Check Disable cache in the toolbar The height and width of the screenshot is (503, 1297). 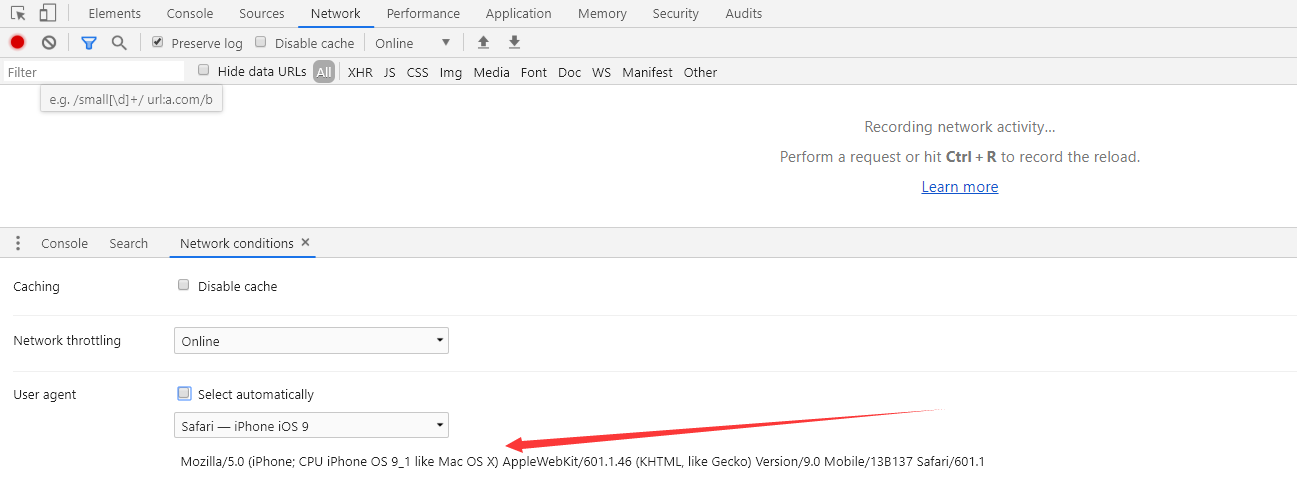(261, 43)
